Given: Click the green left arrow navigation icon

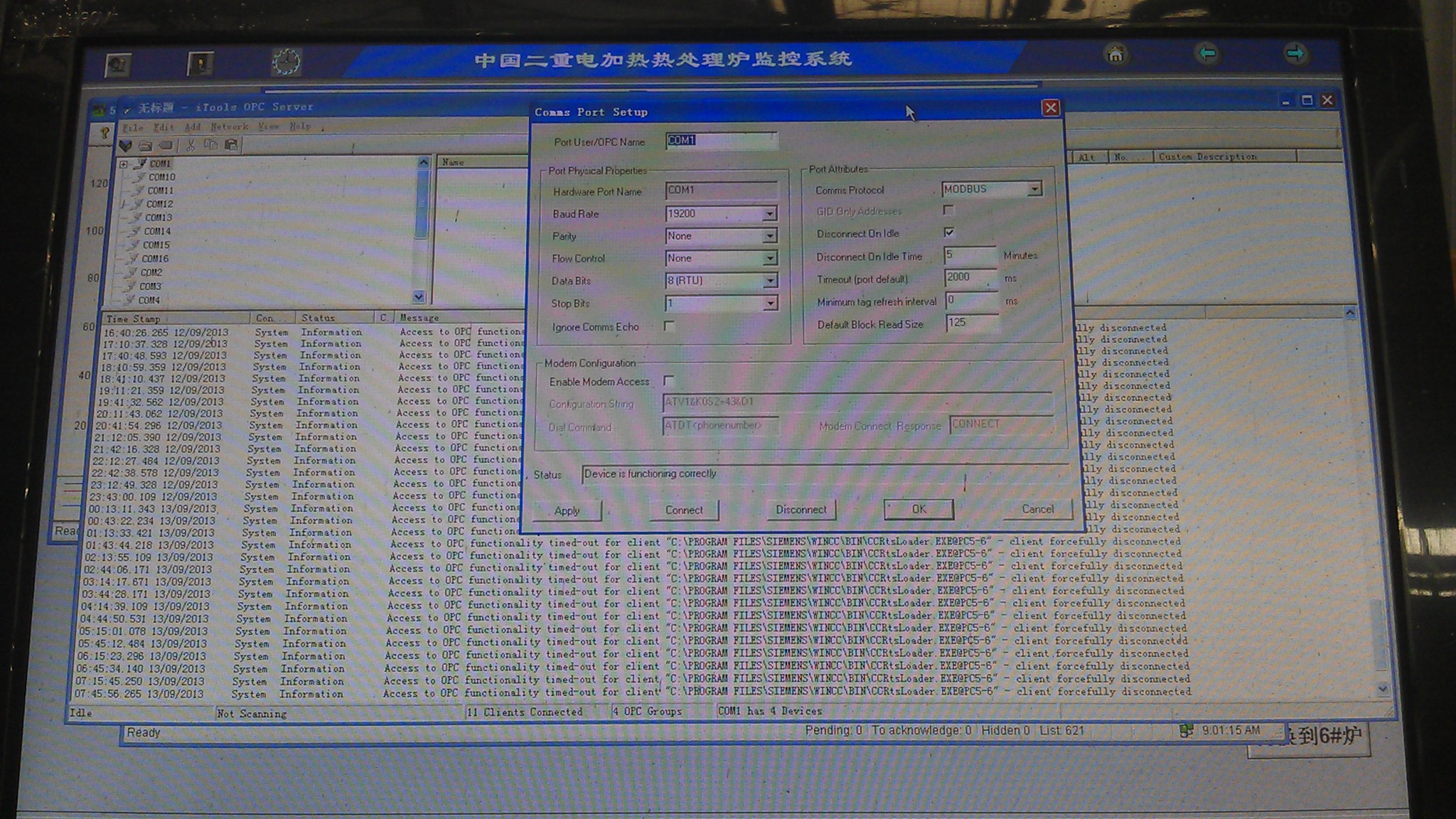Looking at the screenshot, I should (x=1206, y=53).
